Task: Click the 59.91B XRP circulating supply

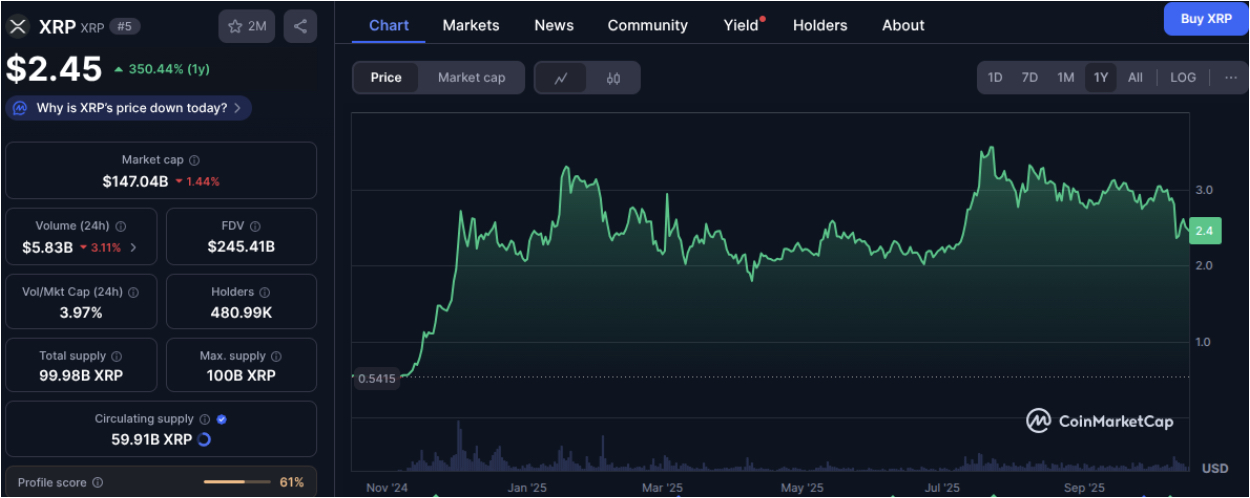Action: tap(151, 439)
